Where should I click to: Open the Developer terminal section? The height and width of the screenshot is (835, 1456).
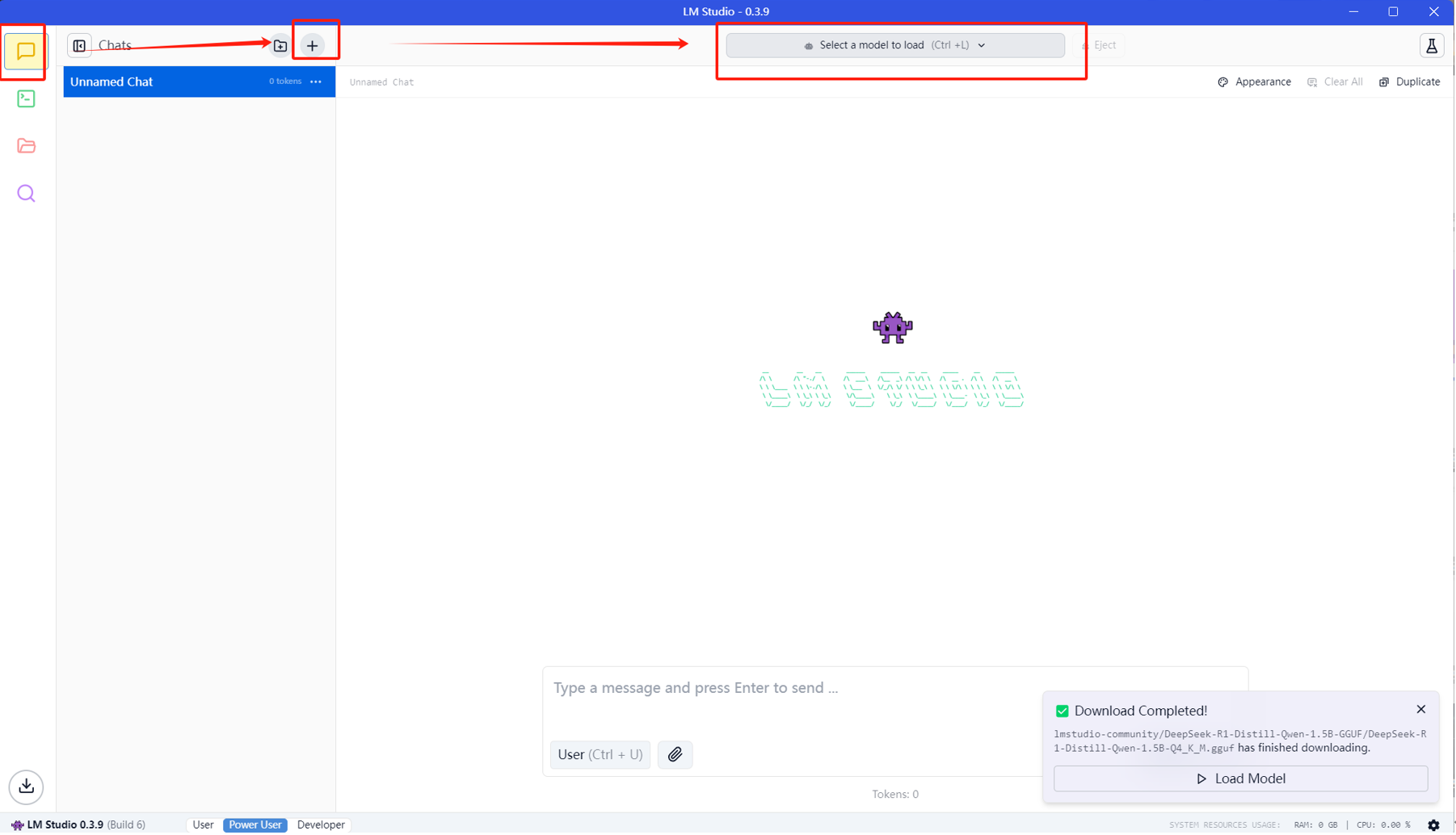click(26, 99)
